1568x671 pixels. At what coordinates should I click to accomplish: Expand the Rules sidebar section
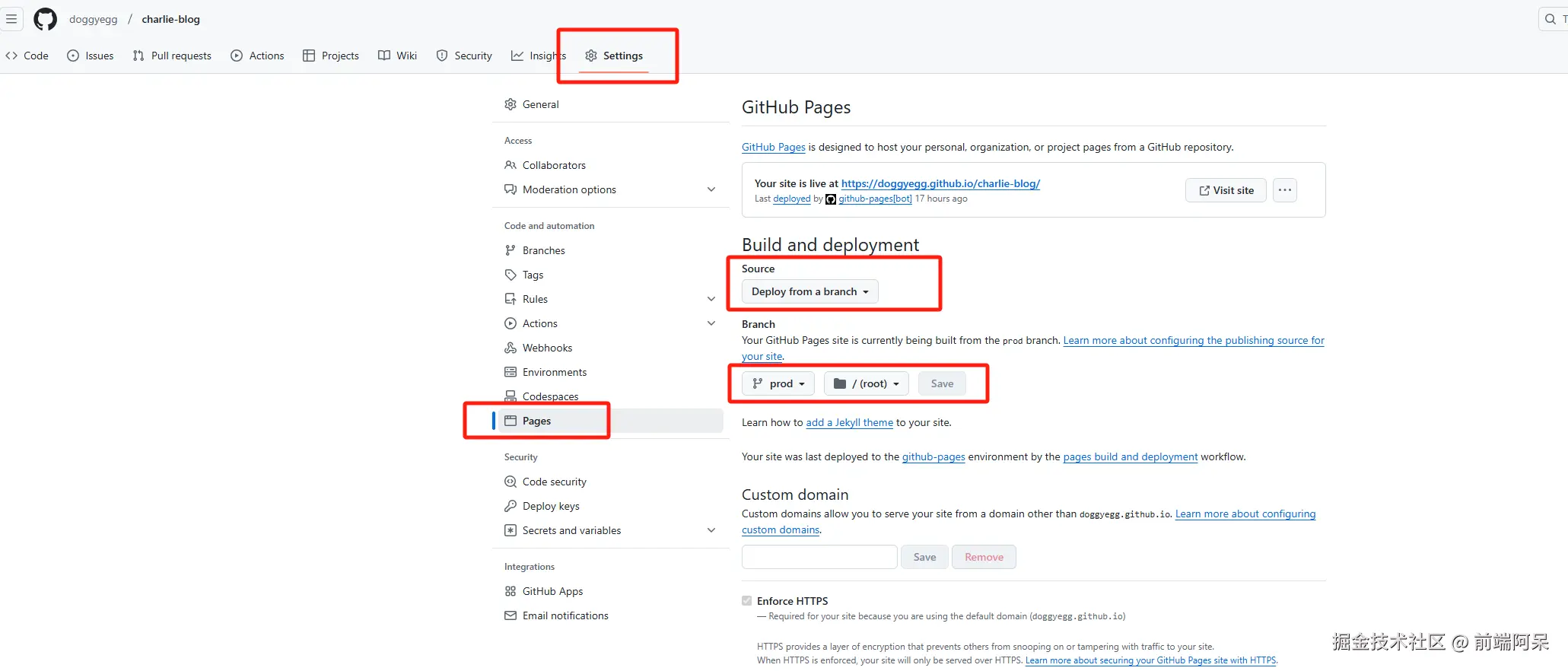(711, 299)
